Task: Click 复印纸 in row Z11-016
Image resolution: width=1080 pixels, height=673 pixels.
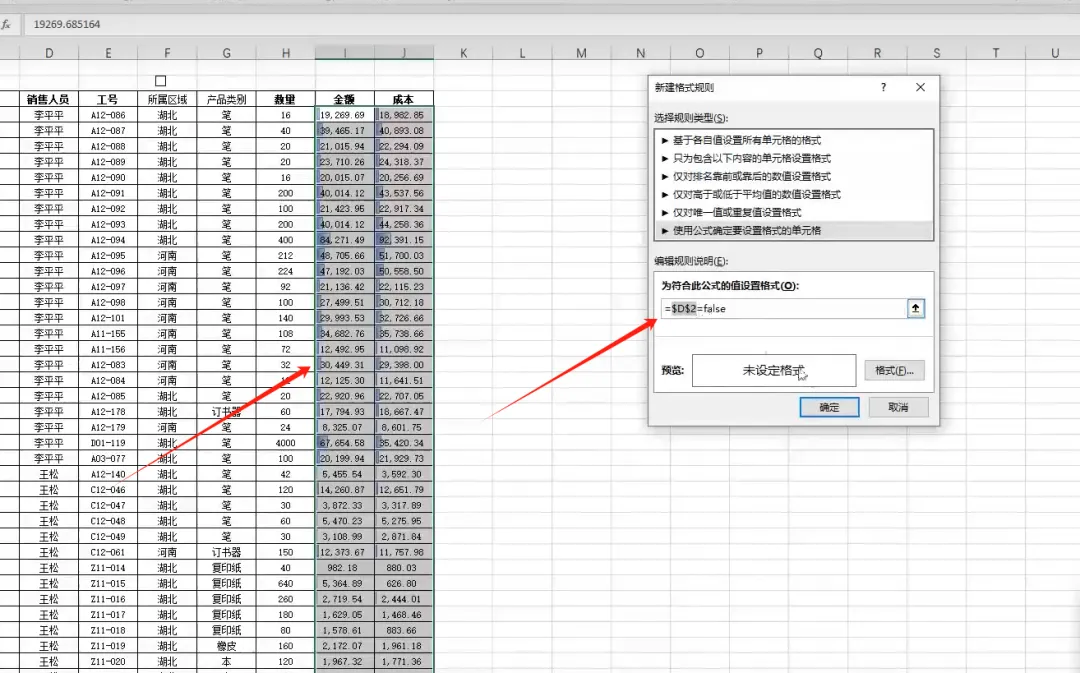Action: [227, 599]
